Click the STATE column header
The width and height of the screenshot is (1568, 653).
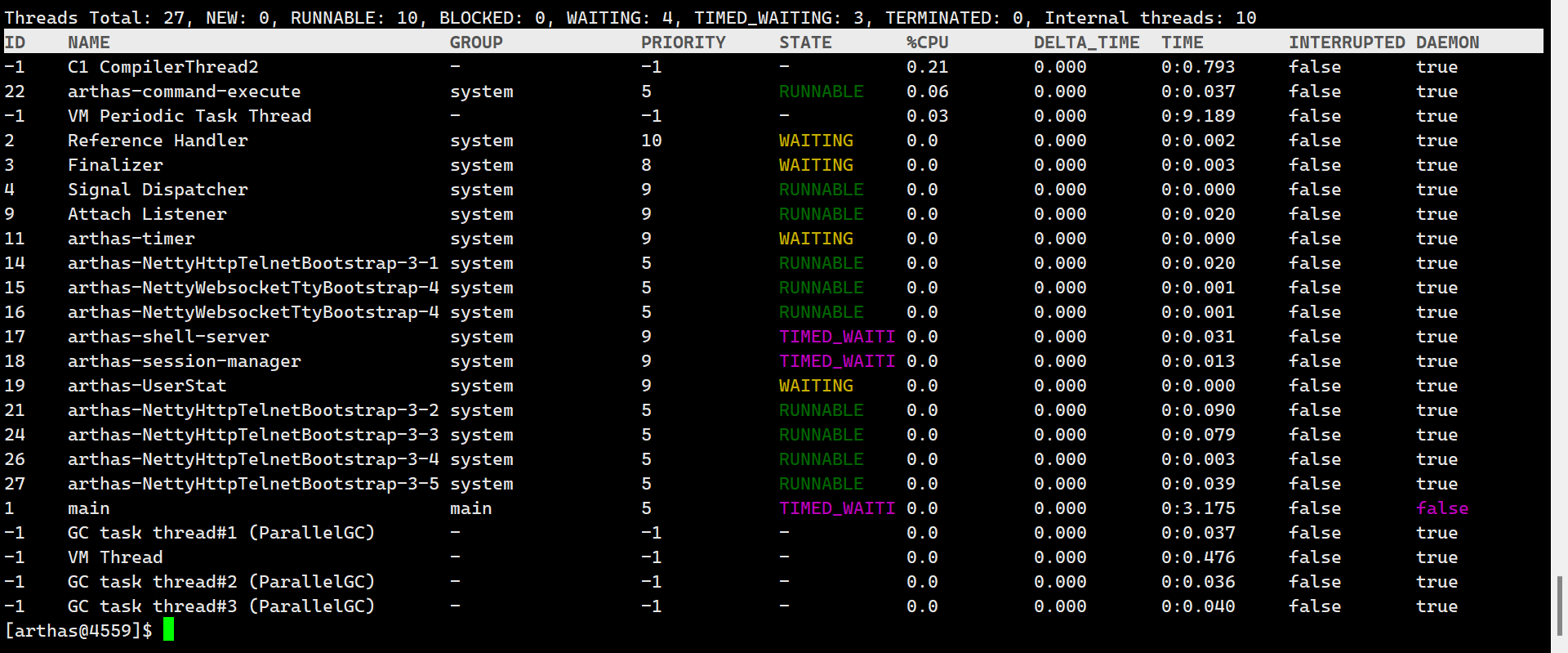[805, 42]
